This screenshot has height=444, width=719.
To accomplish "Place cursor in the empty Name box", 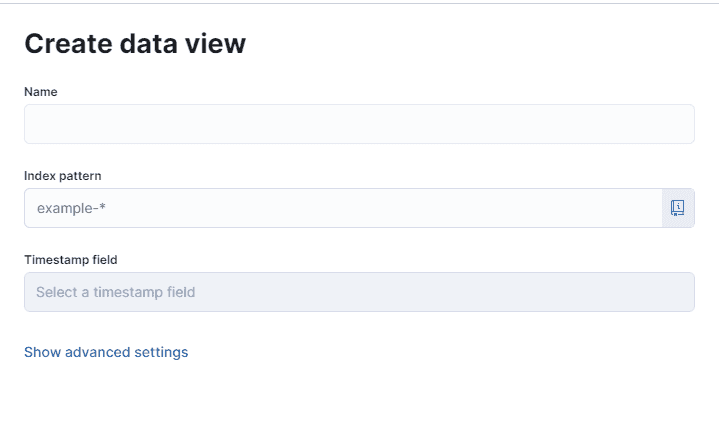I will pos(359,124).
